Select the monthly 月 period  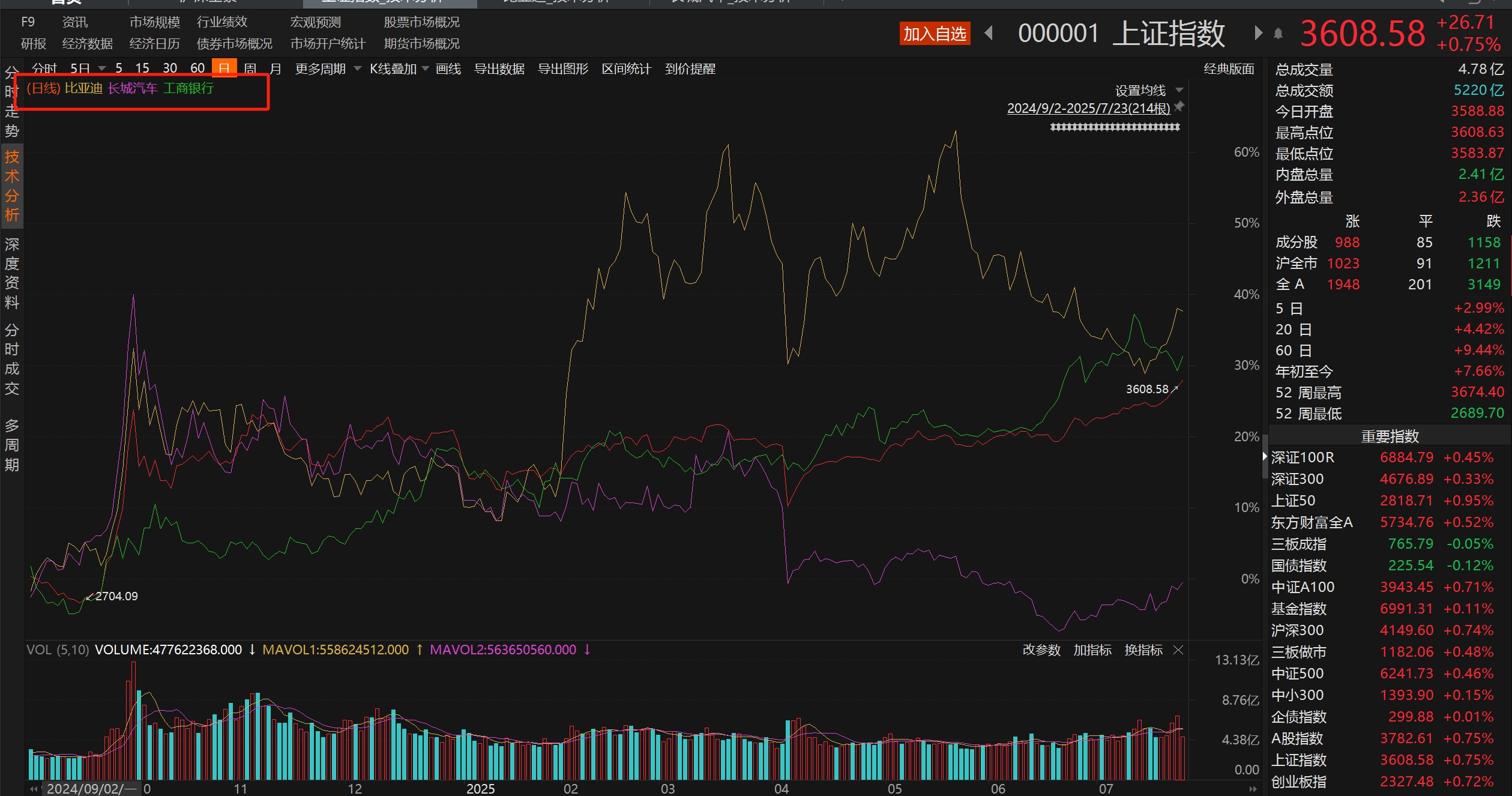click(x=276, y=69)
